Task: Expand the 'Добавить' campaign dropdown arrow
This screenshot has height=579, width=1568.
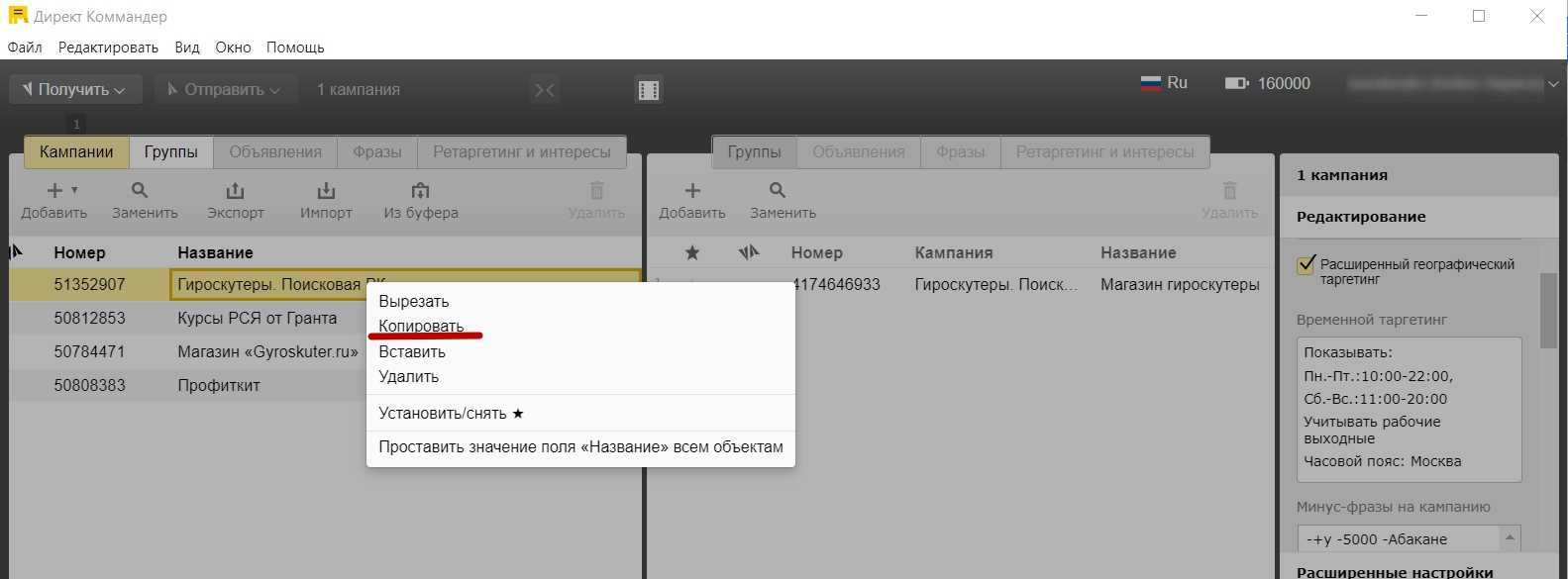Action: pos(74,190)
